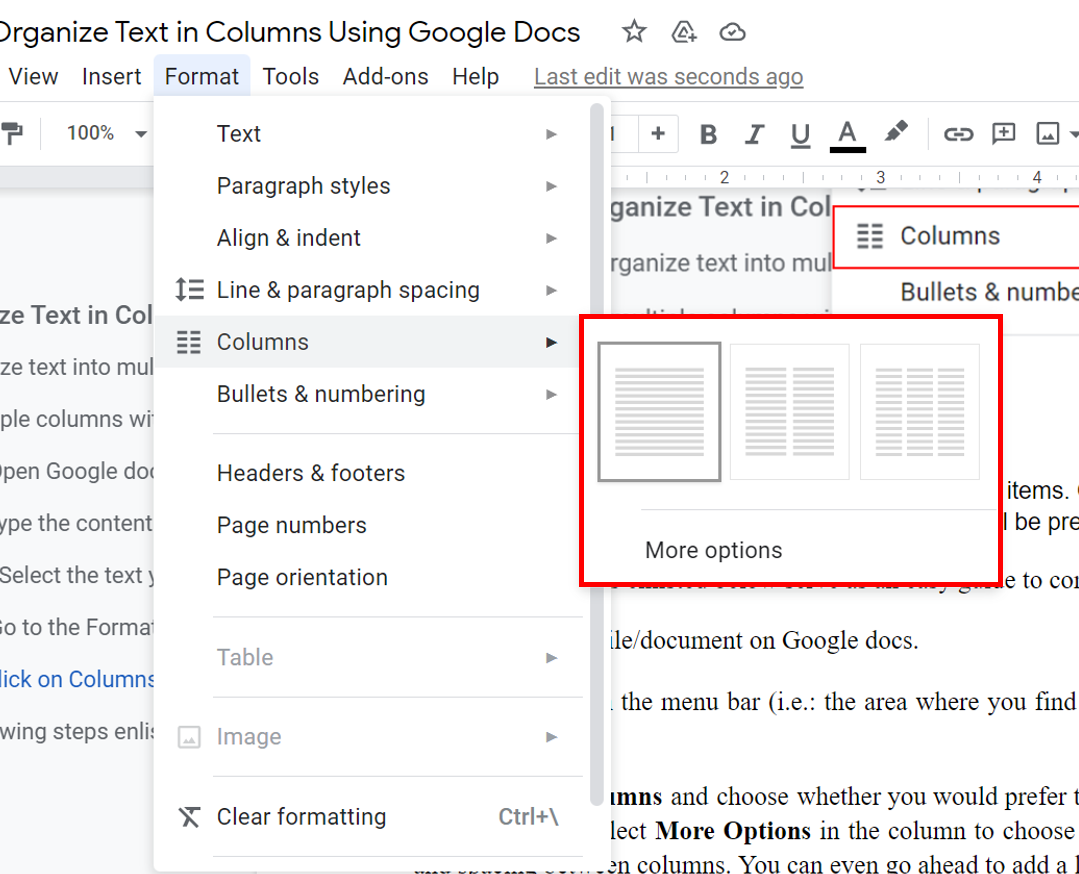The width and height of the screenshot is (1079, 874).
Task: Click the Clear formatting icon
Action: pyautogui.click(x=189, y=817)
